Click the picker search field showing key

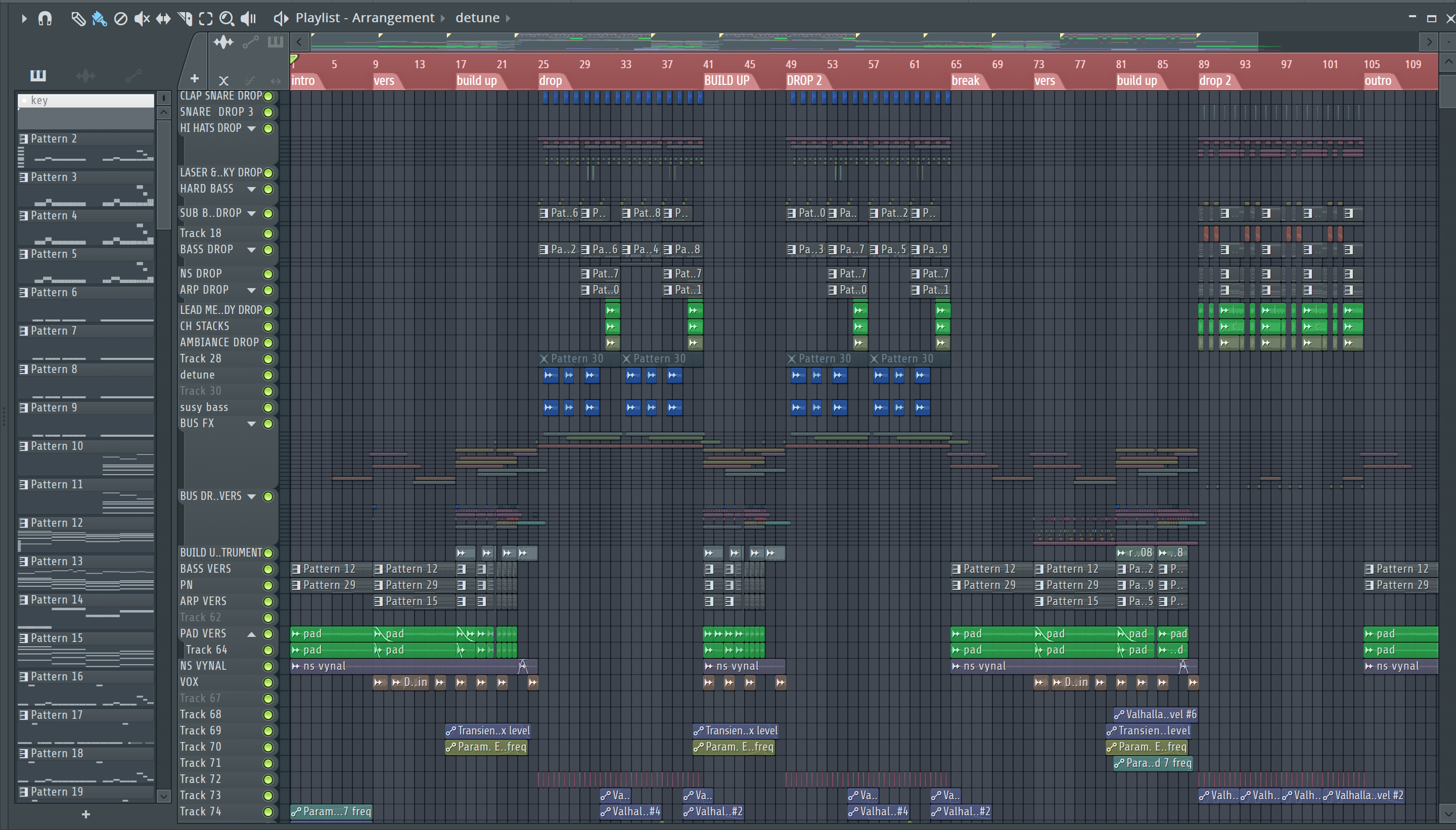(x=85, y=100)
